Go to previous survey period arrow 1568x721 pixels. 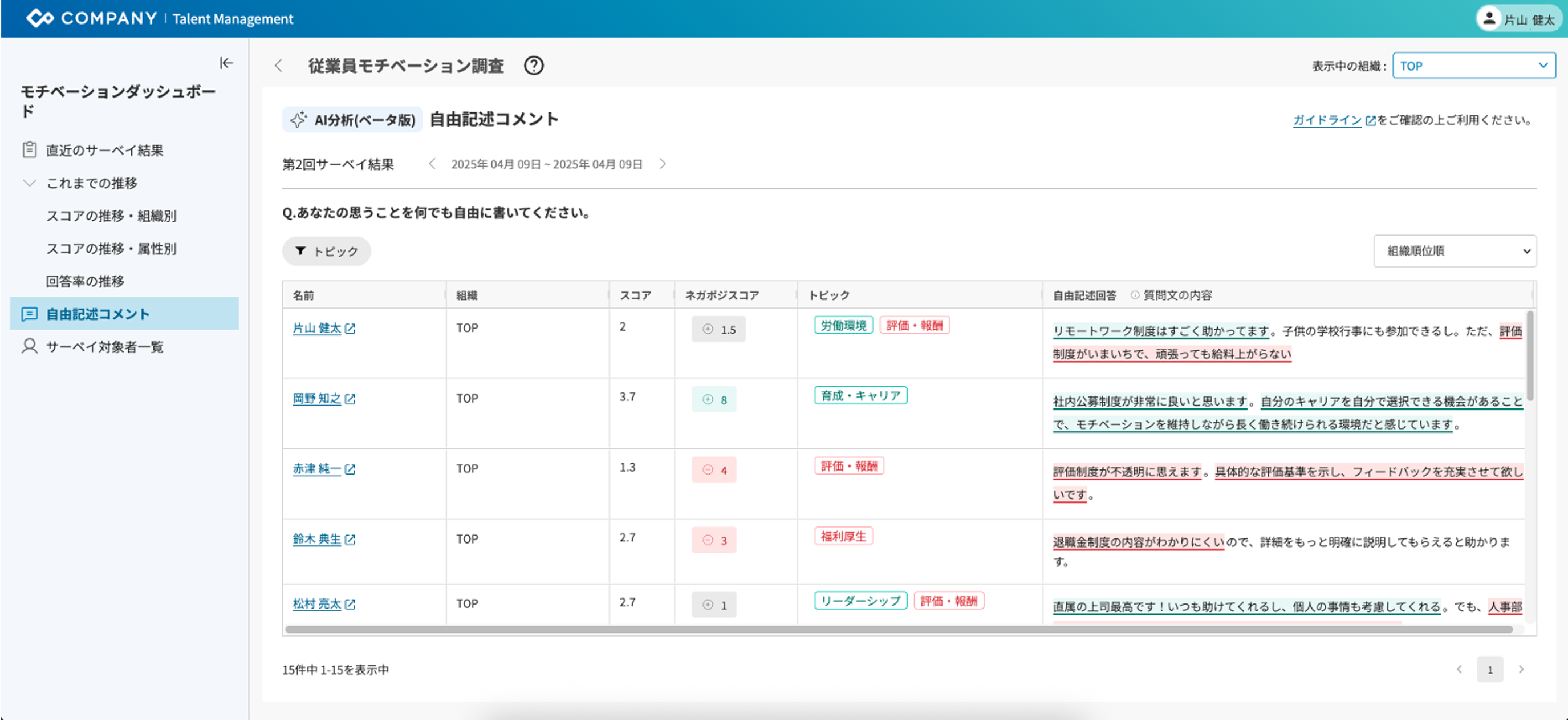[432, 164]
